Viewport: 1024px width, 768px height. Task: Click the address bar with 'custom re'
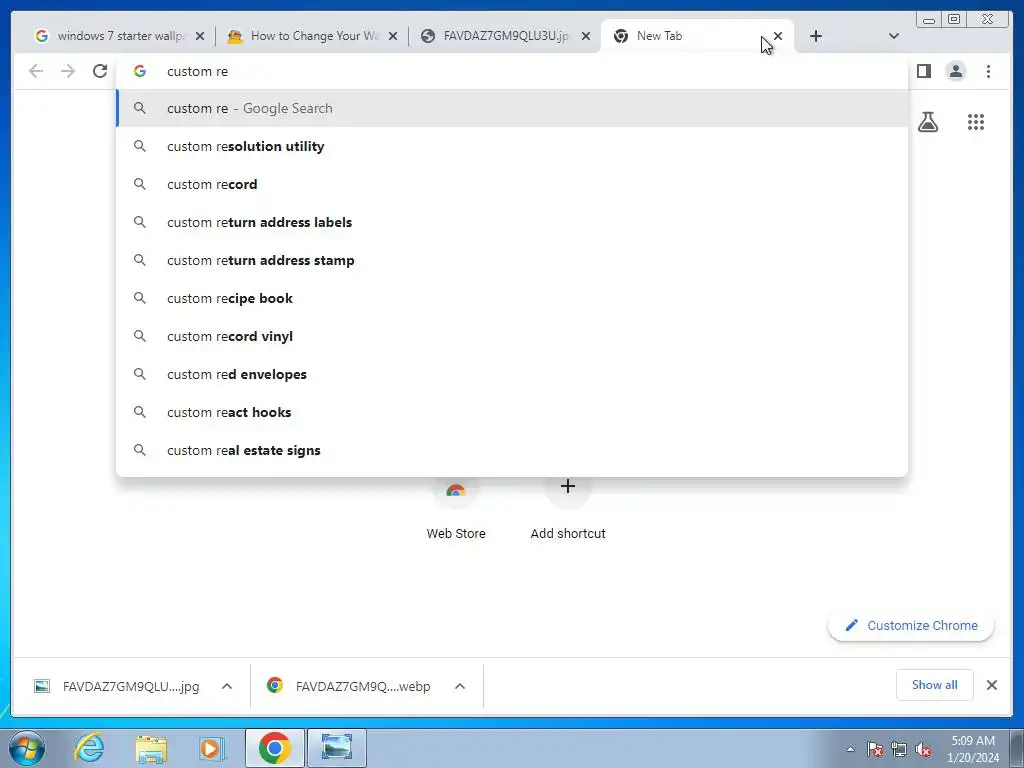pyautogui.click(x=512, y=71)
